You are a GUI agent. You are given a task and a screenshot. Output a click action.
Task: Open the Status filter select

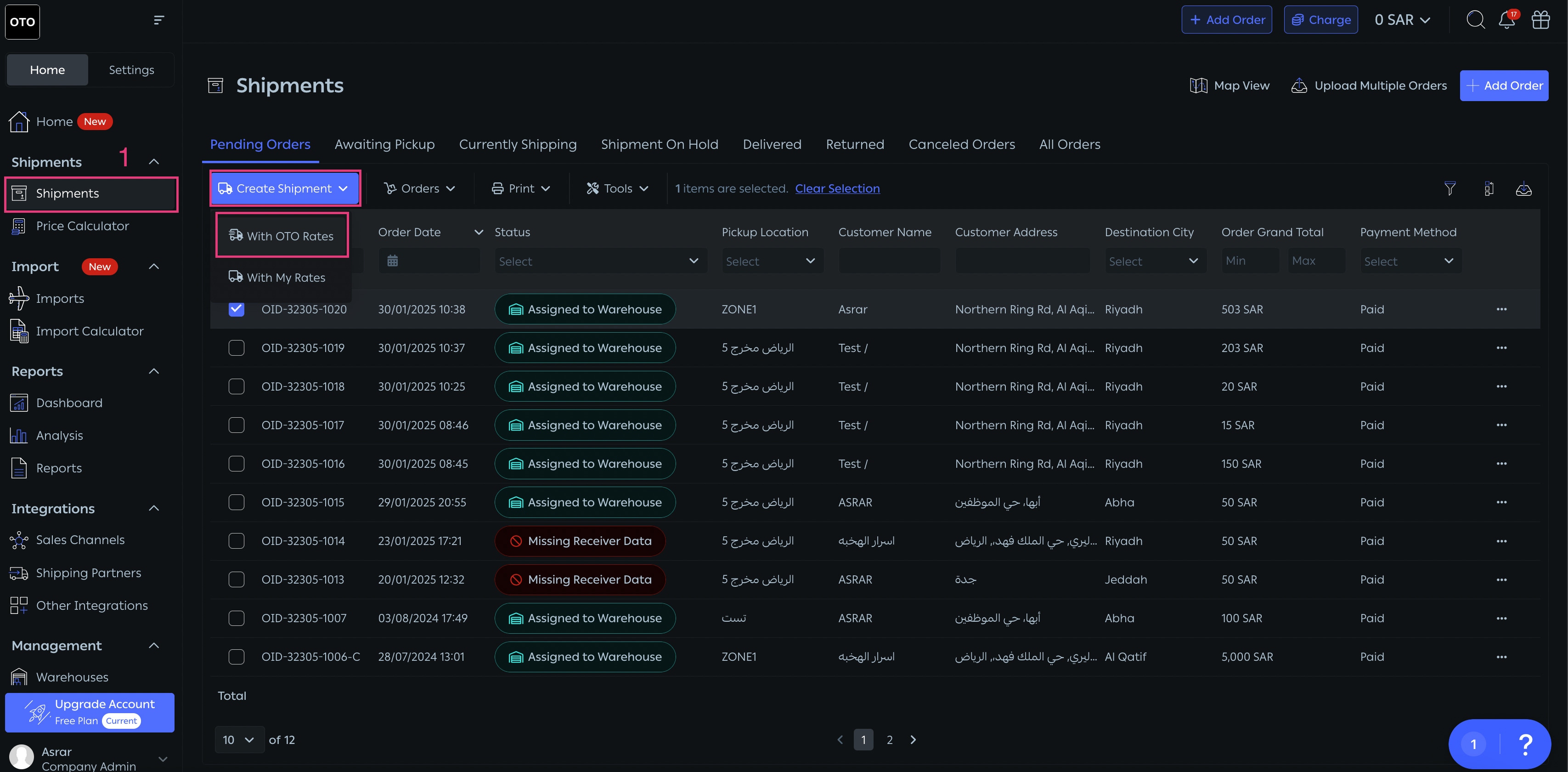(x=600, y=261)
